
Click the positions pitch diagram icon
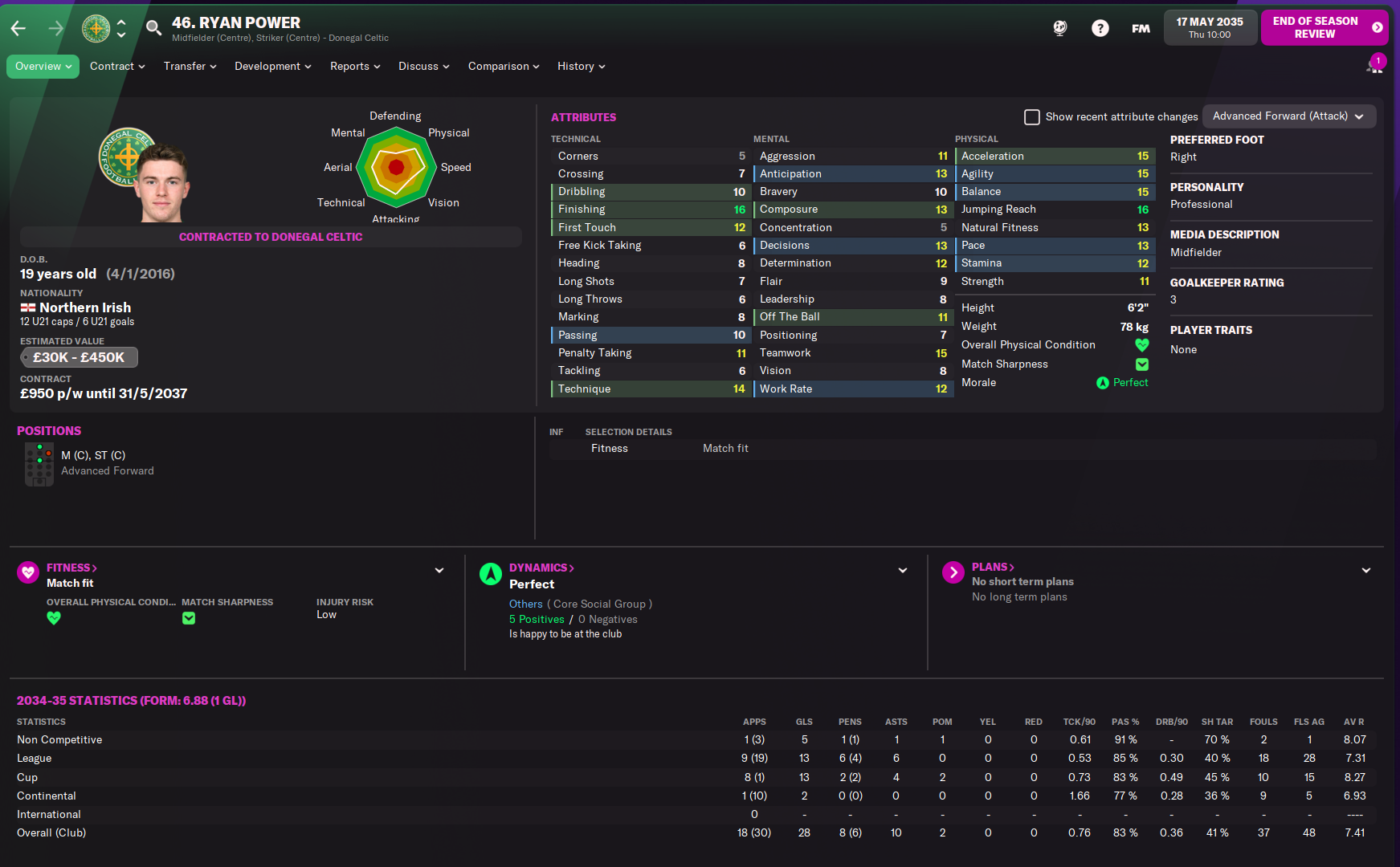(x=39, y=464)
